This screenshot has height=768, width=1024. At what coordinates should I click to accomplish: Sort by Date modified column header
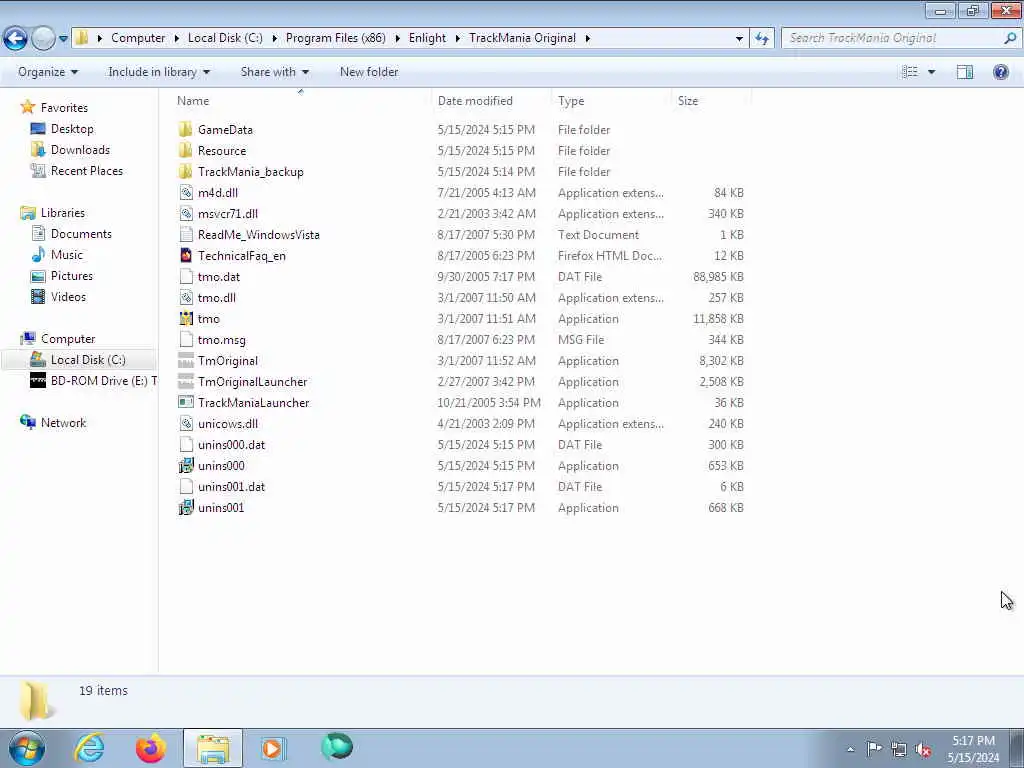[475, 101]
